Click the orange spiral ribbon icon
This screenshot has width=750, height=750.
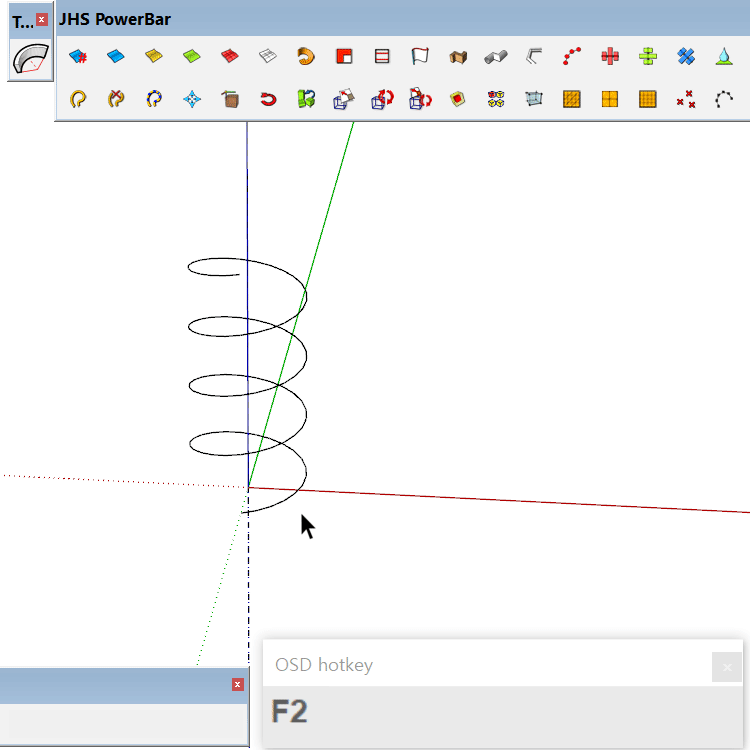tap(306, 56)
